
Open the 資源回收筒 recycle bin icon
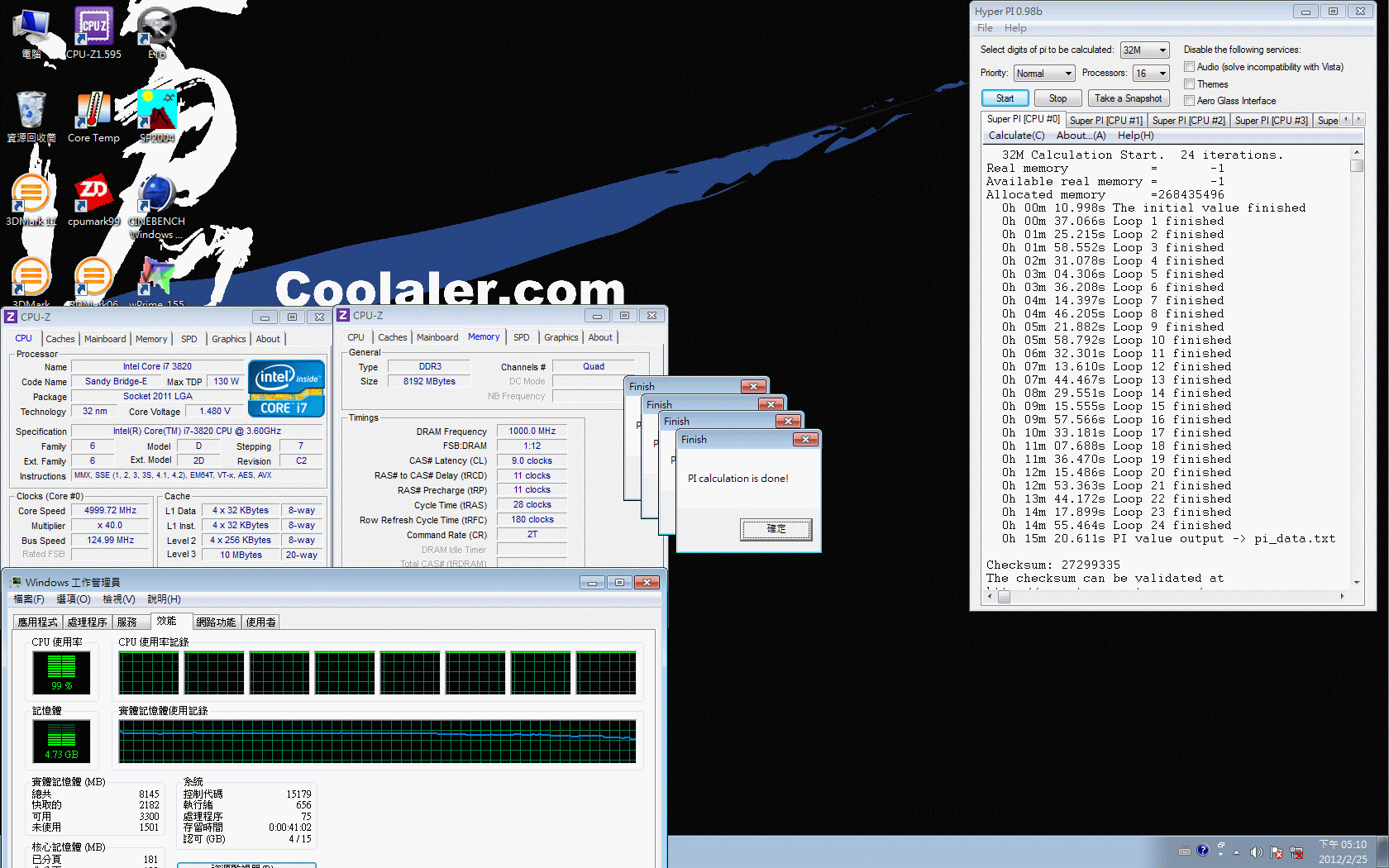coord(31,117)
